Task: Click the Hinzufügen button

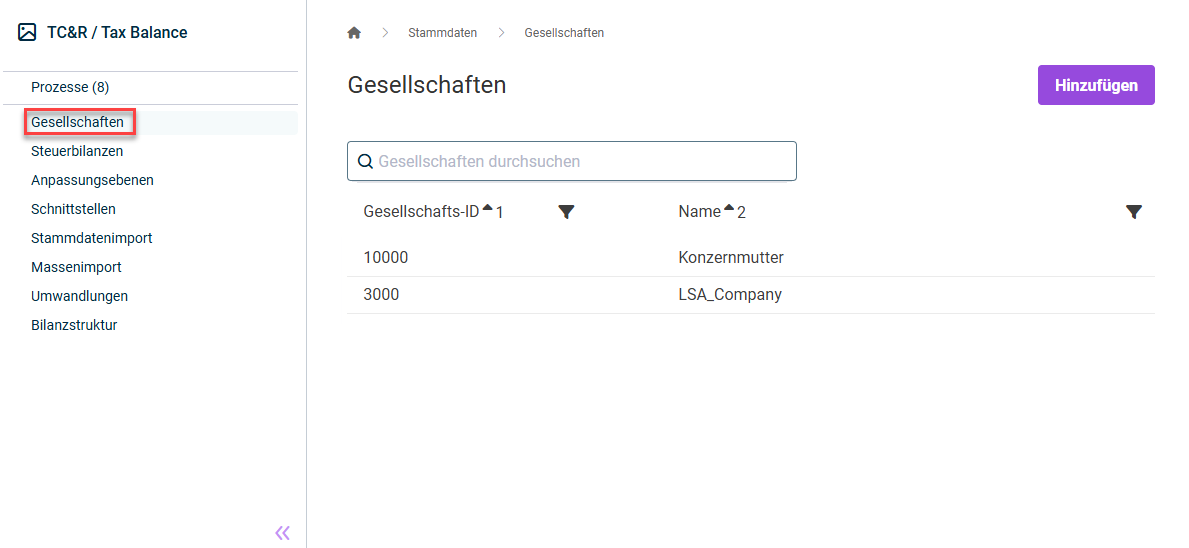Action: point(1096,85)
